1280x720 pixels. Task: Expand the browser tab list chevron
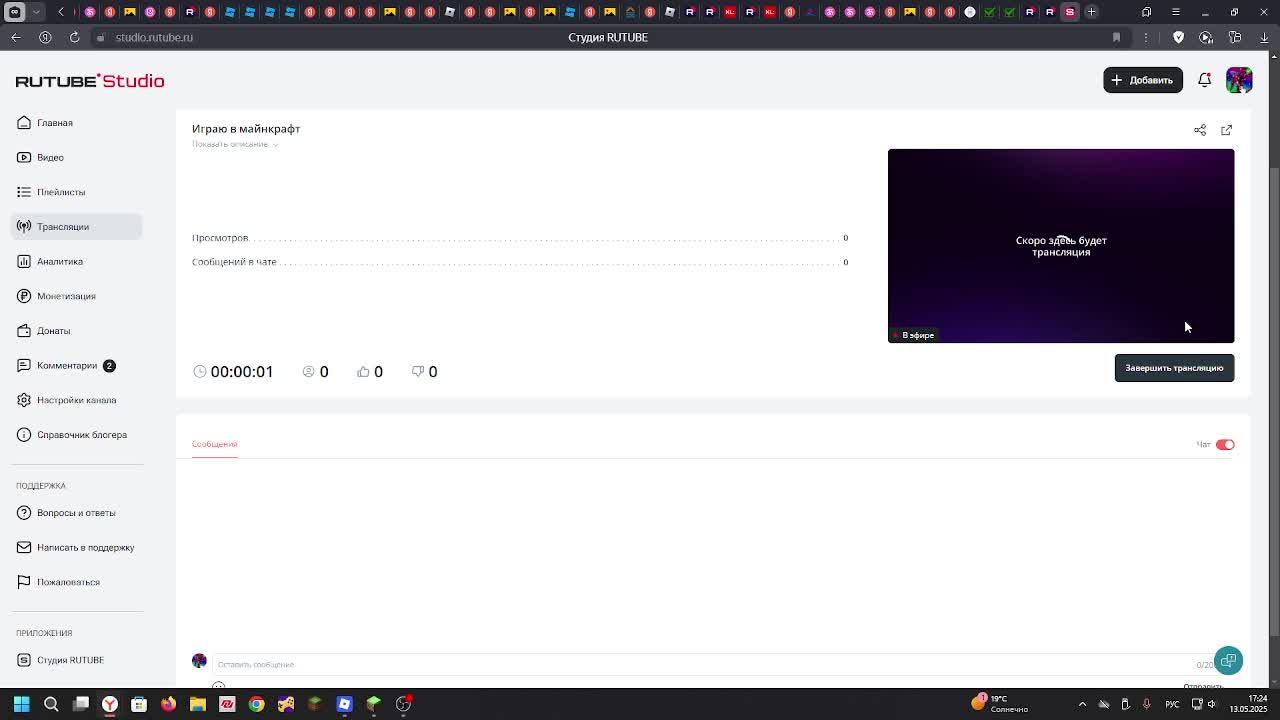click(36, 12)
